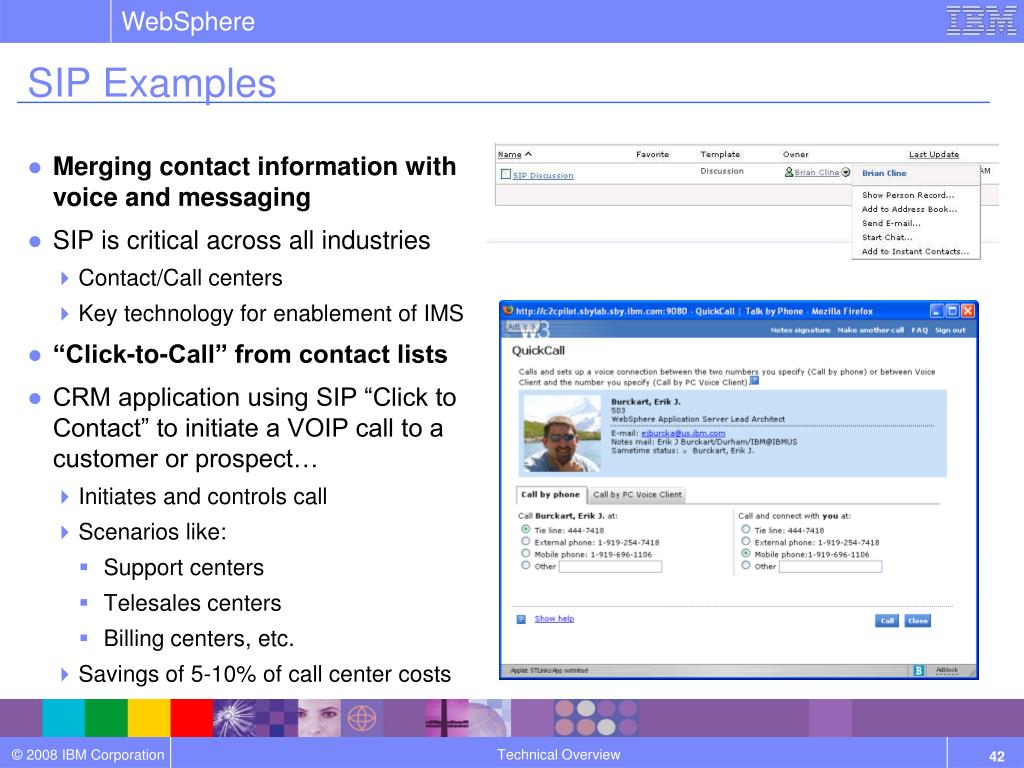Switch to the Call by phone tab
The height and width of the screenshot is (768, 1024).
550,494
